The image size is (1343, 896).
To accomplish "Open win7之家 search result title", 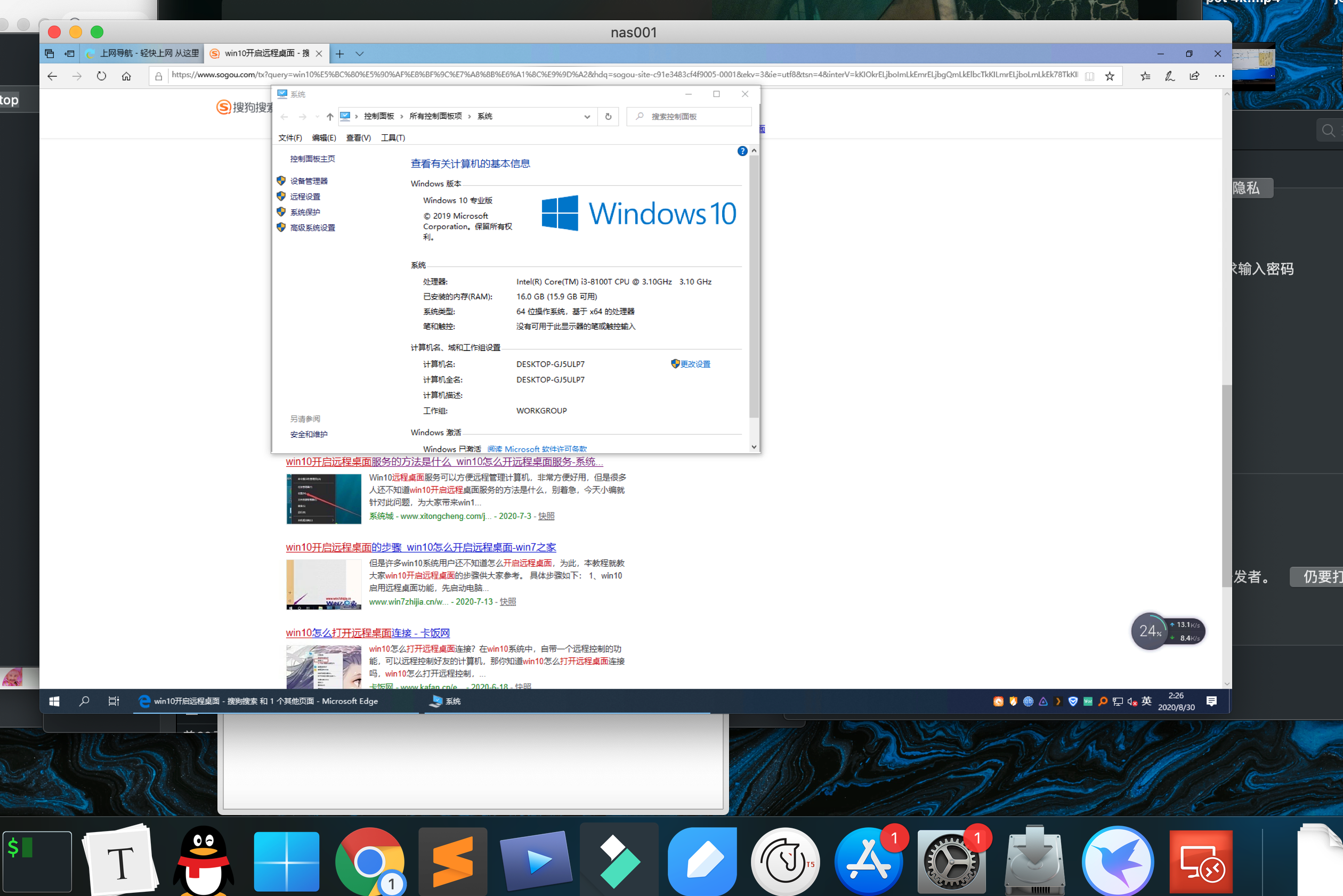I will pos(421,547).
